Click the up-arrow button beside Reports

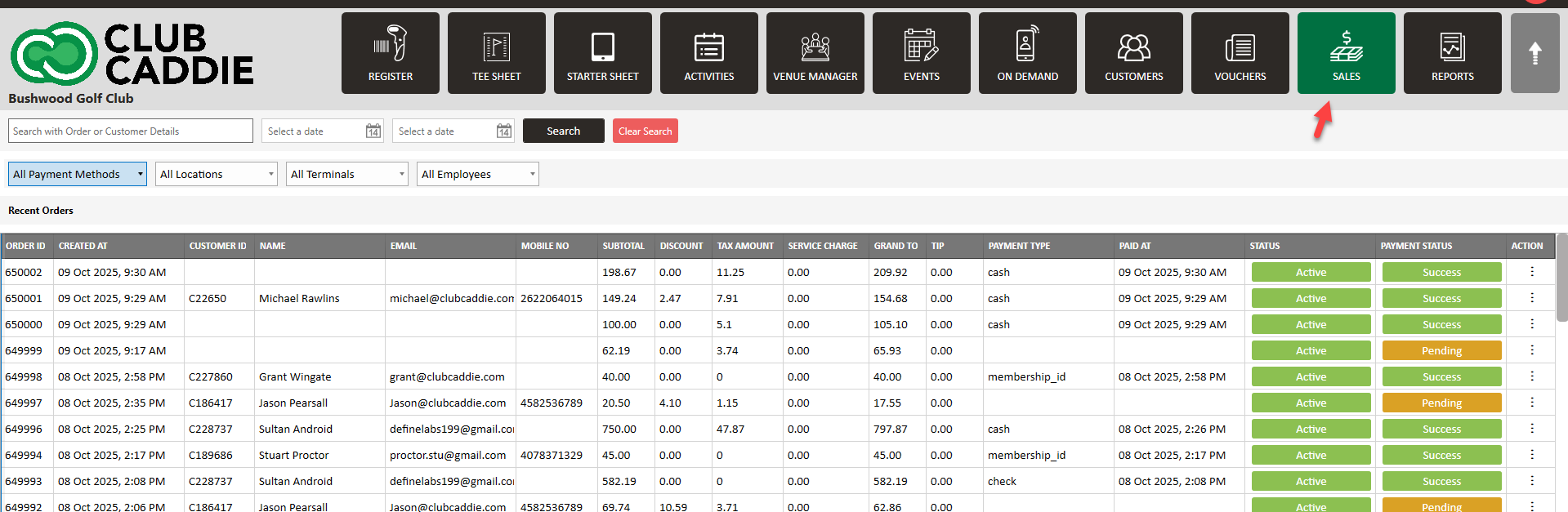[x=1534, y=53]
